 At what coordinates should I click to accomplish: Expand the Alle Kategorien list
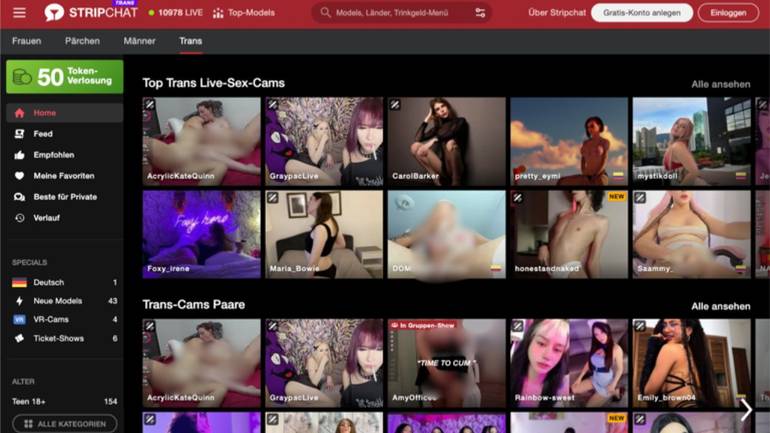[64, 424]
